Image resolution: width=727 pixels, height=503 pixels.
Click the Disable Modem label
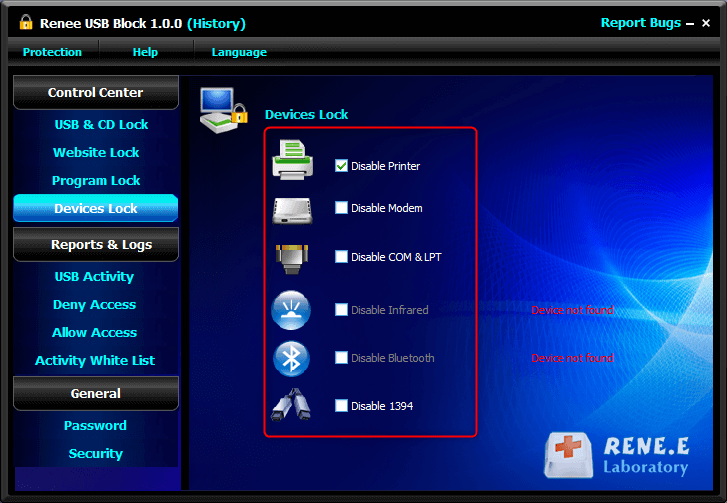pyautogui.click(x=387, y=208)
